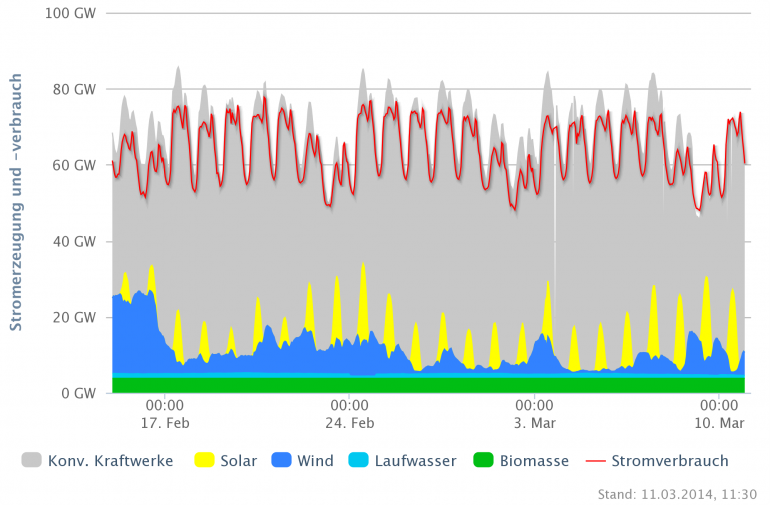
Task: Toggle the Stromverbrauch series label
Action: click(x=670, y=461)
